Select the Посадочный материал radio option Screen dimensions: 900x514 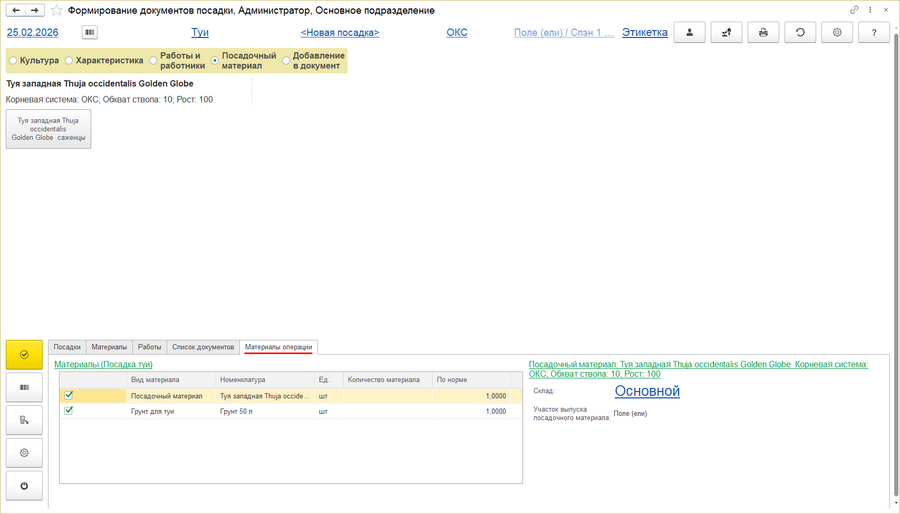(243, 60)
